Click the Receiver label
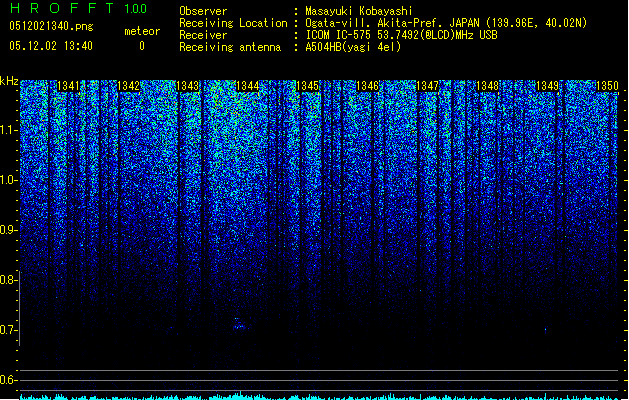This screenshot has height=400, width=629. pyautogui.click(x=203, y=35)
